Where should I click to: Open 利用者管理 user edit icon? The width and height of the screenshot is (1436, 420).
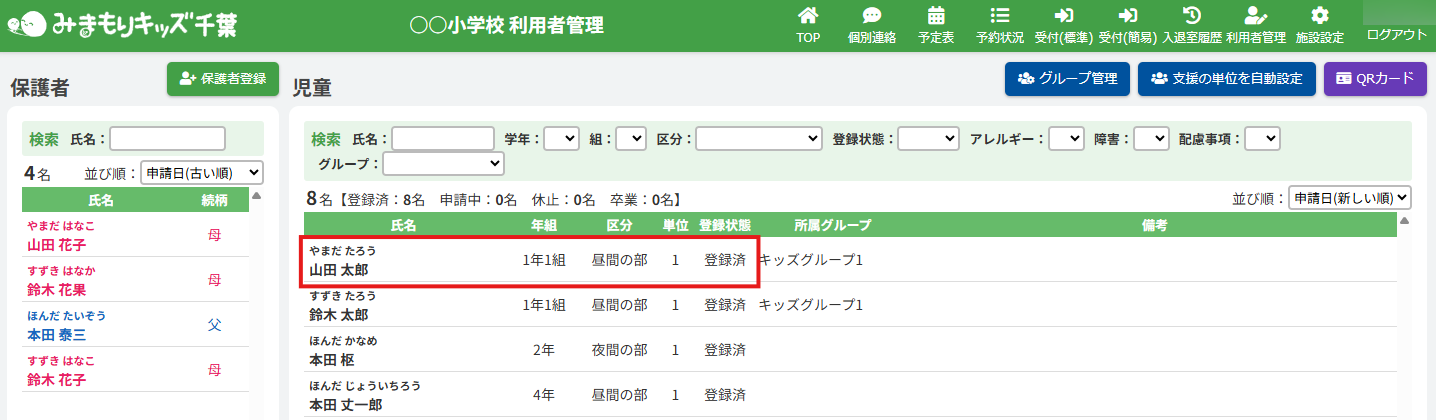[1256, 17]
